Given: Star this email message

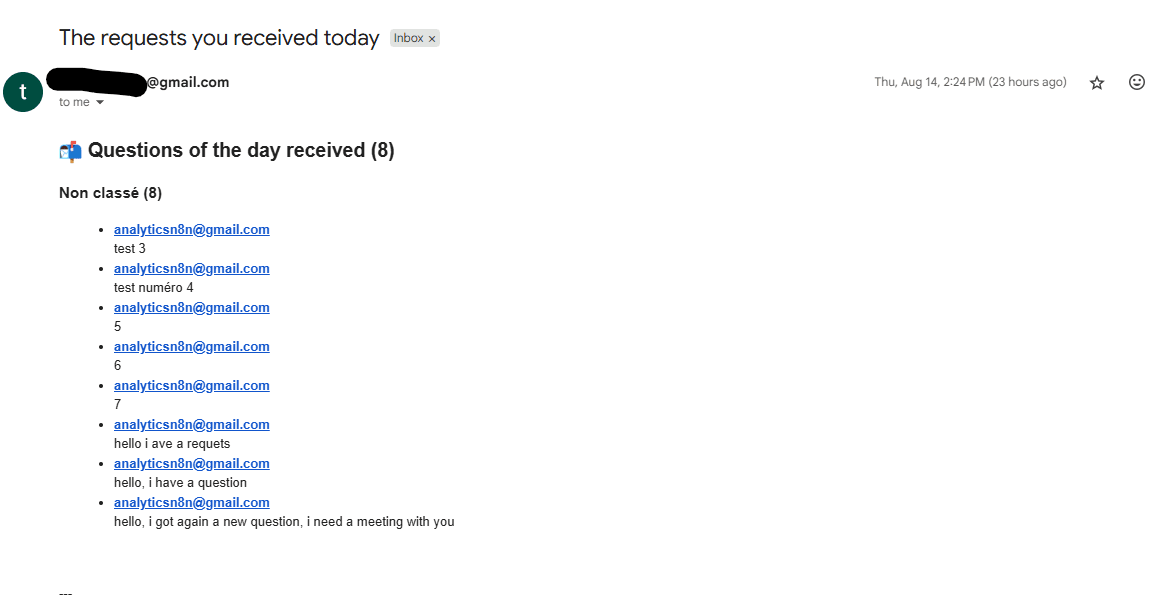Looking at the screenshot, I should point(1096,82).
